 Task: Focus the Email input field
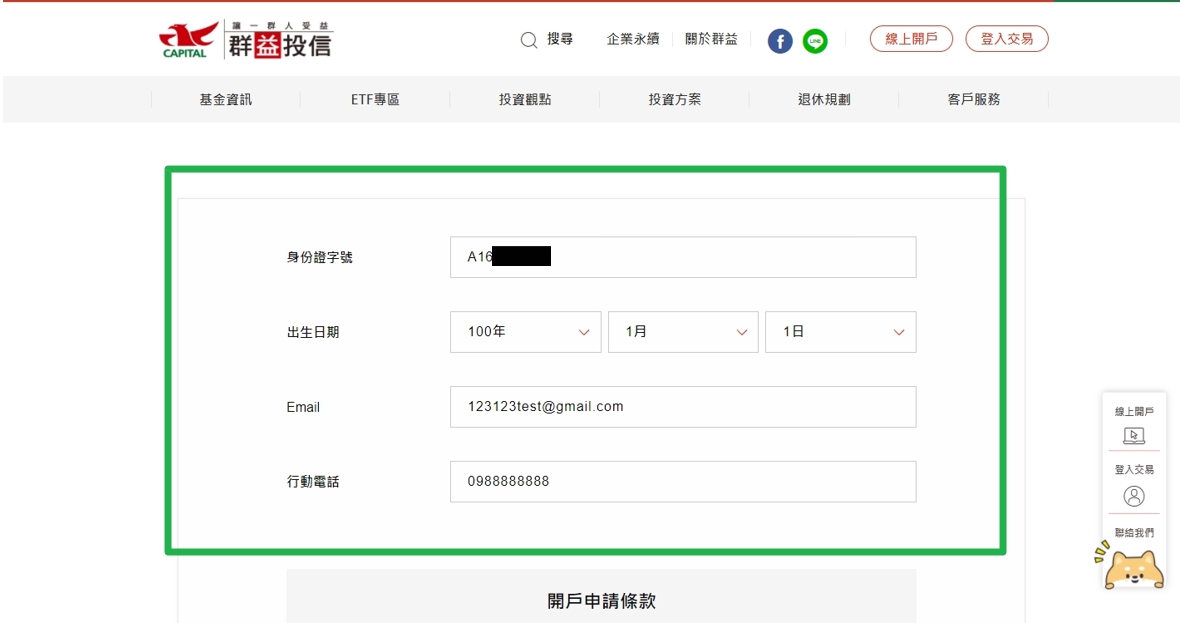click(x=682, y=407)
